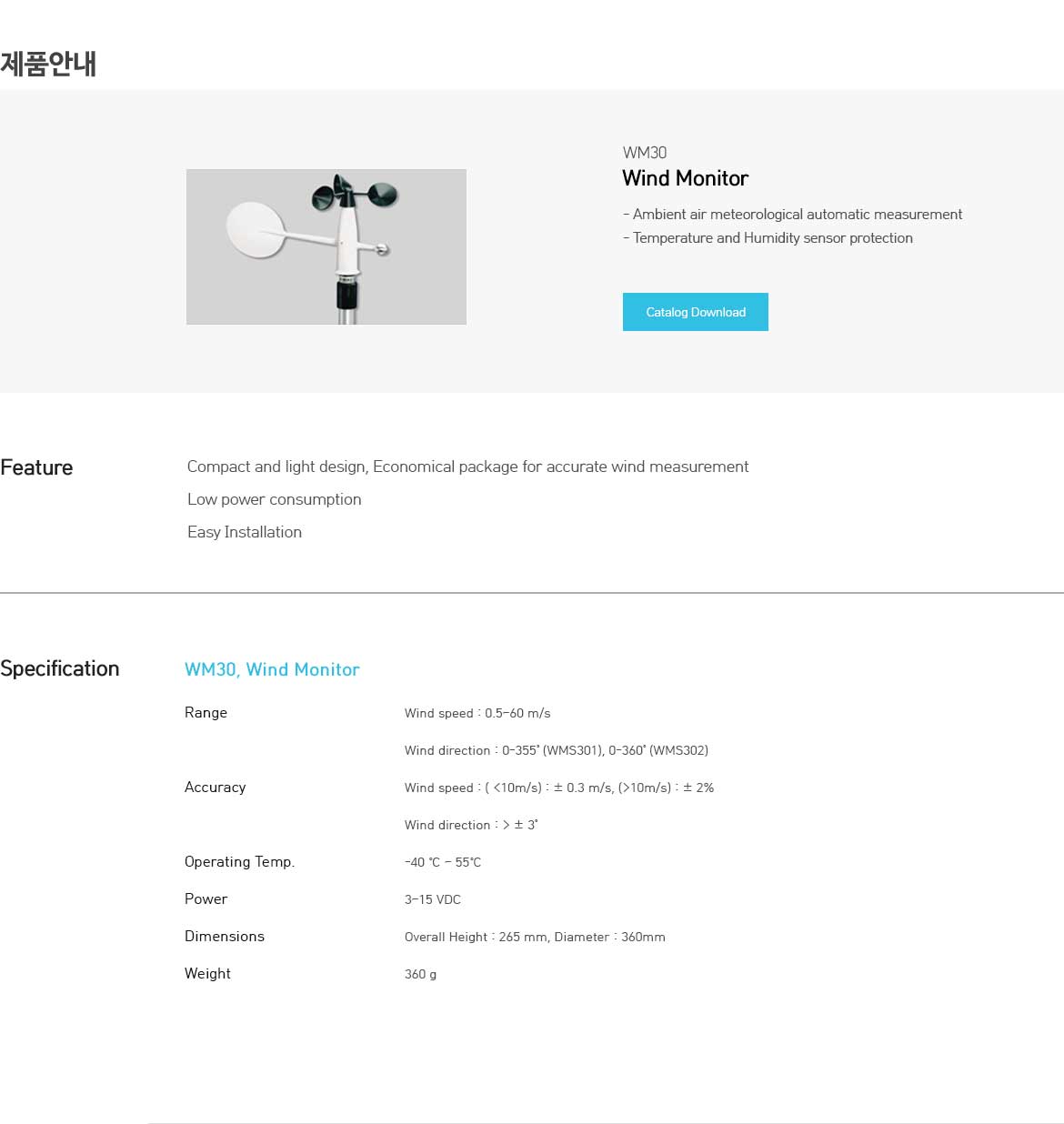This screenshot has height=1124, width=1064.
Task: Click the 제품안내 page heading
Action: (48, 64)
